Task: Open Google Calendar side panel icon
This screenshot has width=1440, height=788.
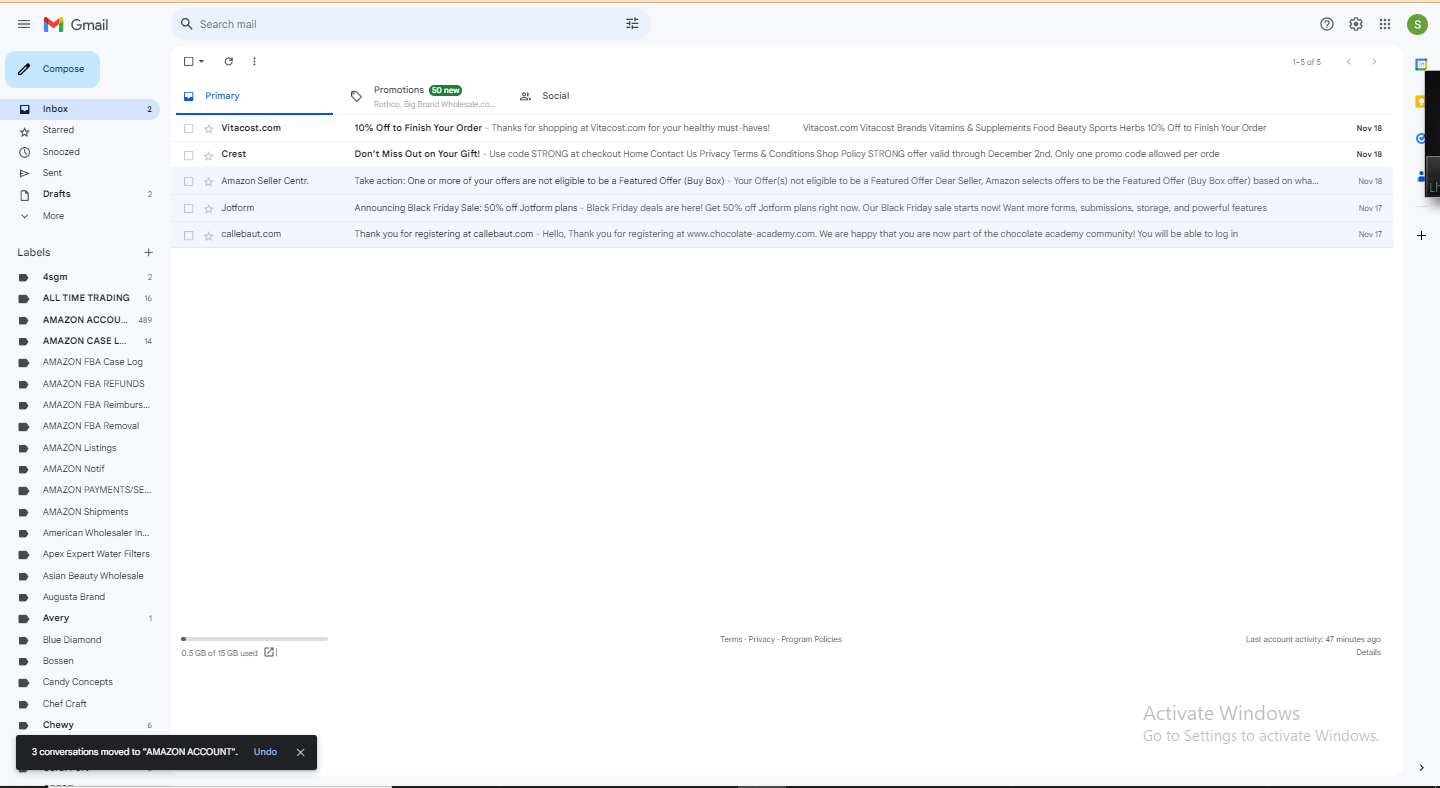Action: tap(1421, 64)
